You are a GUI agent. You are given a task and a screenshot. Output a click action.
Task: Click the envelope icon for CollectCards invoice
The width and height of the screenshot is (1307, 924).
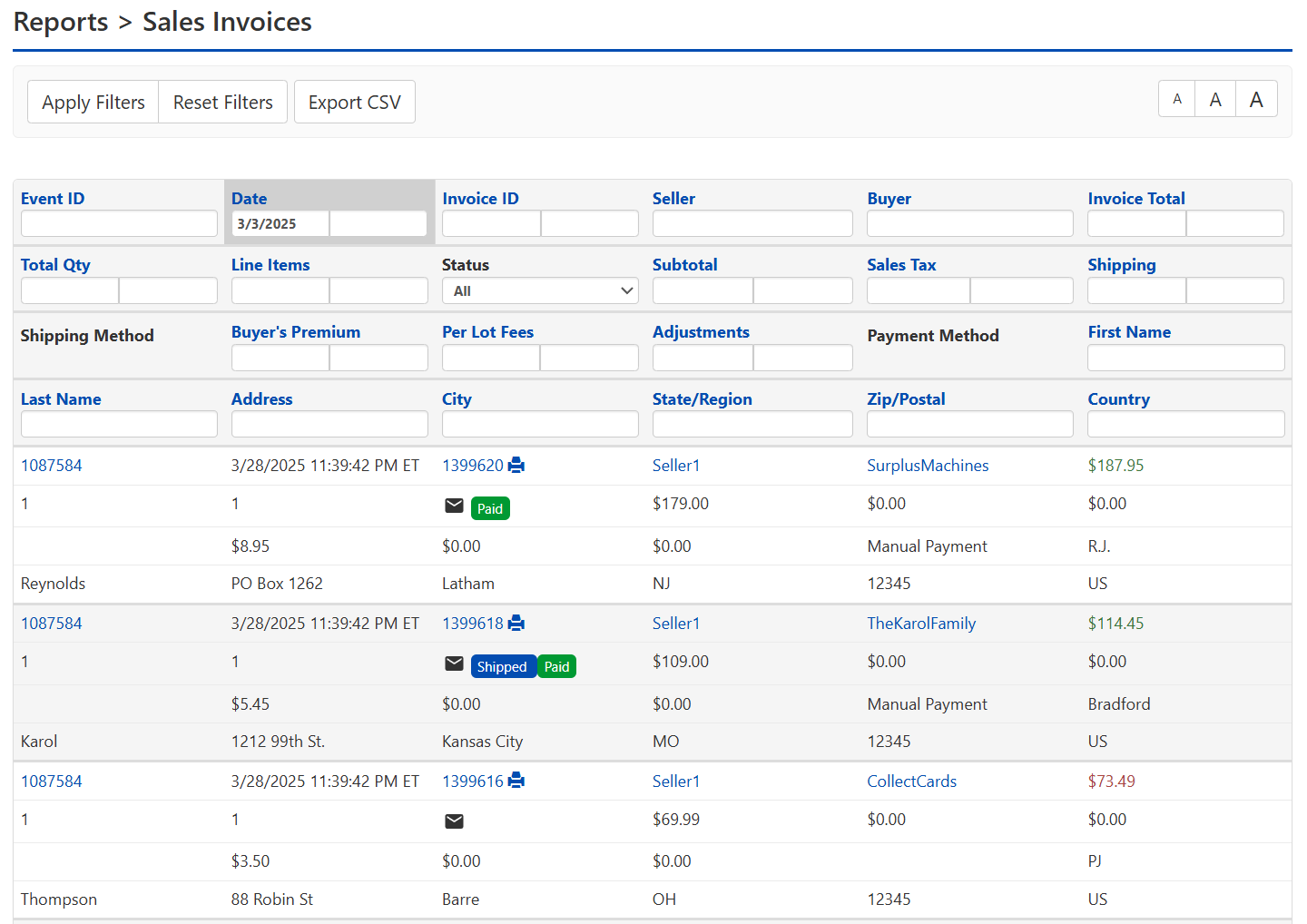click(x=454, y=821)
